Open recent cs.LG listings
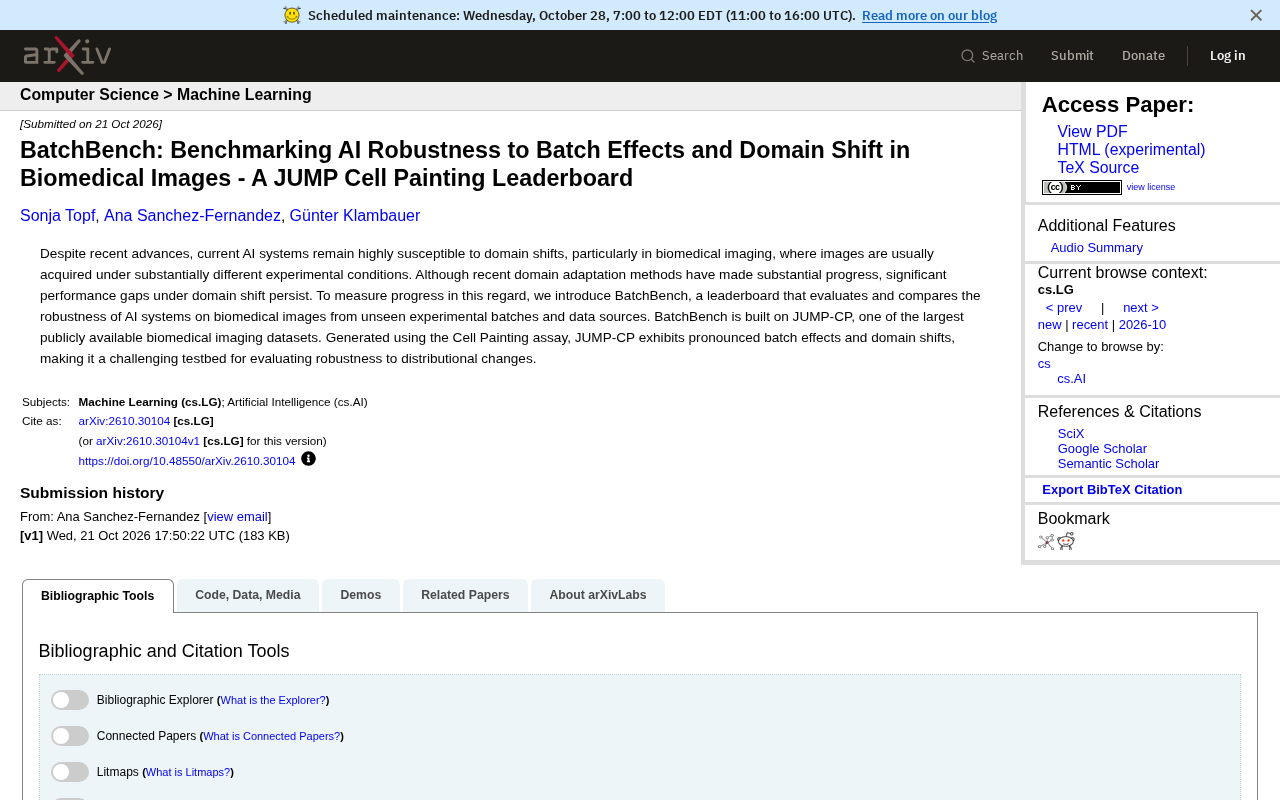 [1090, 325]
